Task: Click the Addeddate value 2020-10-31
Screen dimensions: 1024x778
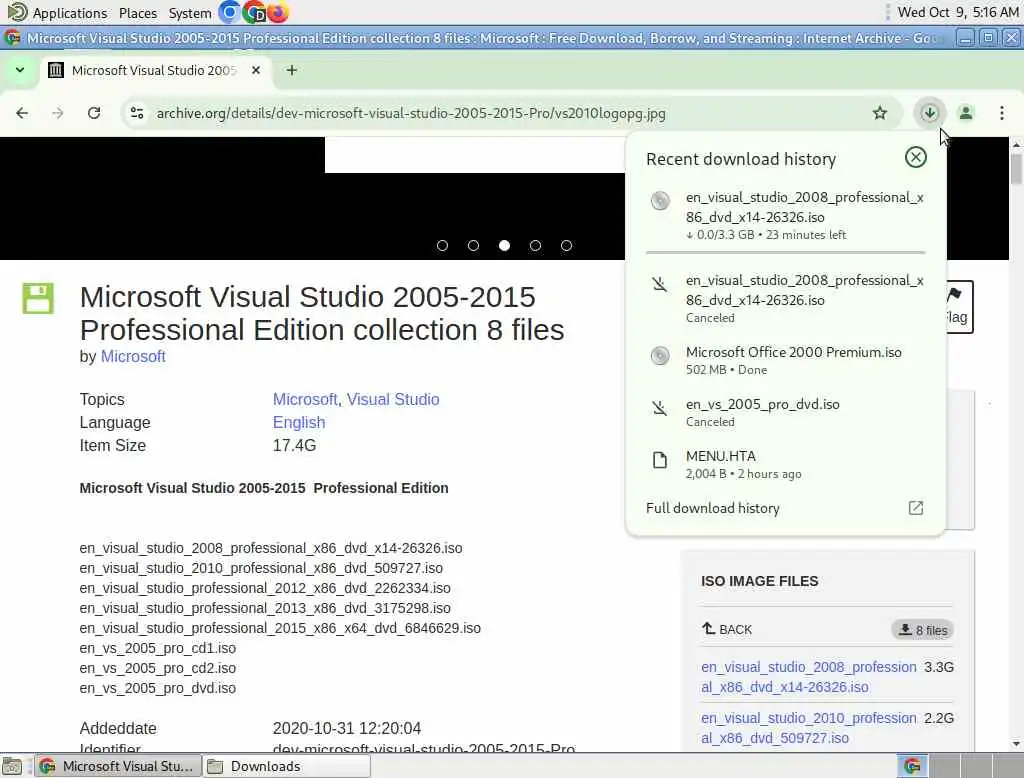Action: 347,728
